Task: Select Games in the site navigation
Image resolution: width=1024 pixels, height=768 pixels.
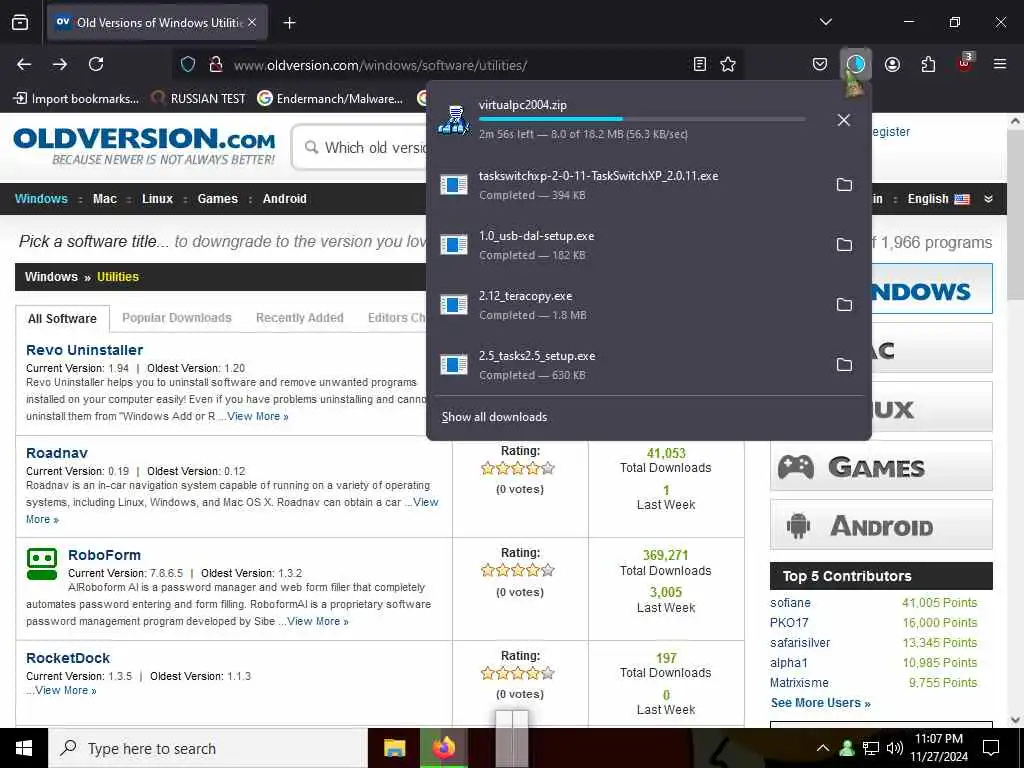Action: pos(217,199)
